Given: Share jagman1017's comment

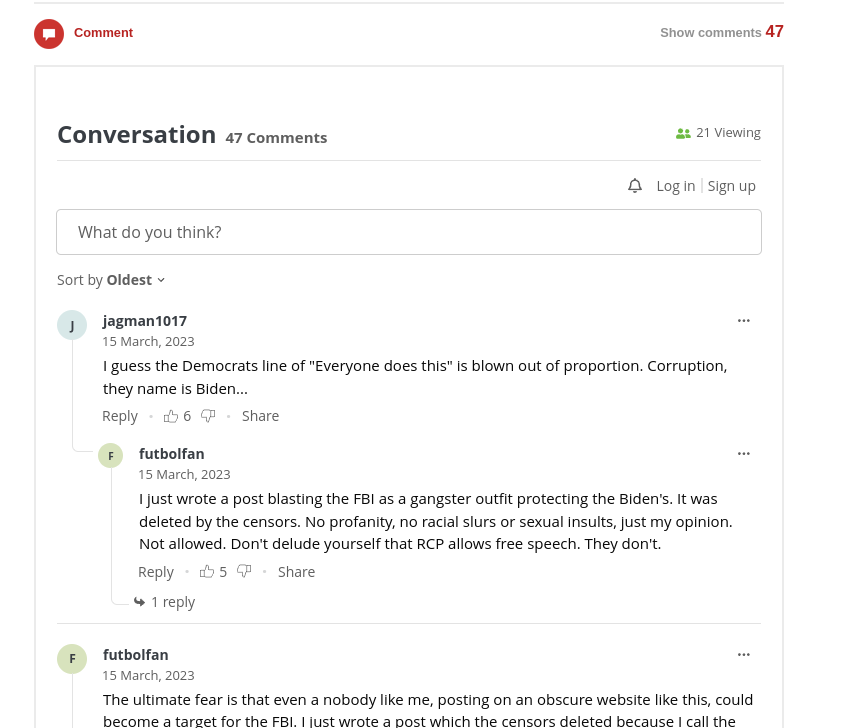Looking at the screenshot, I should tap(260, 416).
